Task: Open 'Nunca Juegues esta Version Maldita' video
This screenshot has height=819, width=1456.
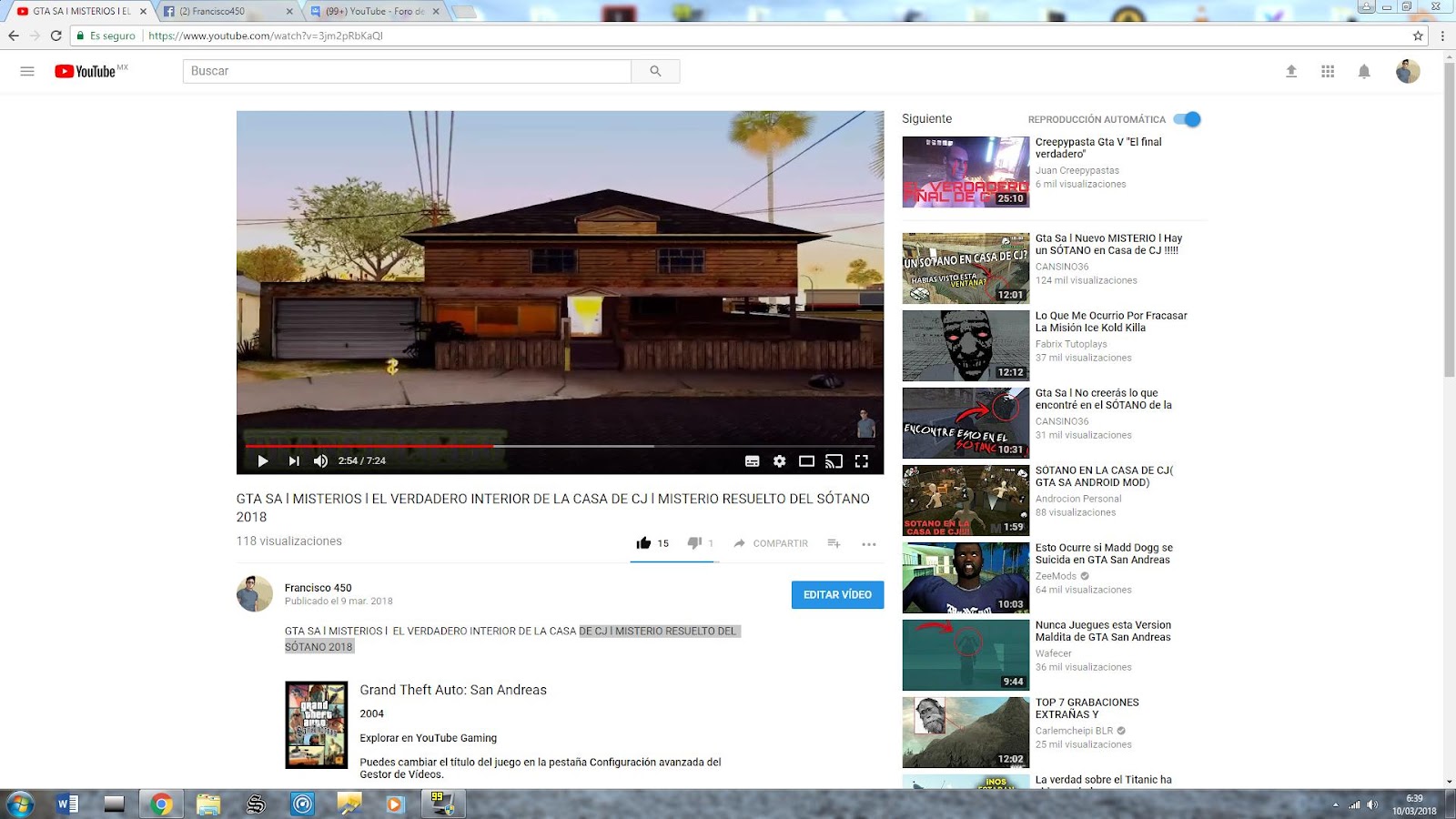Action: [x=1103, y=631]
